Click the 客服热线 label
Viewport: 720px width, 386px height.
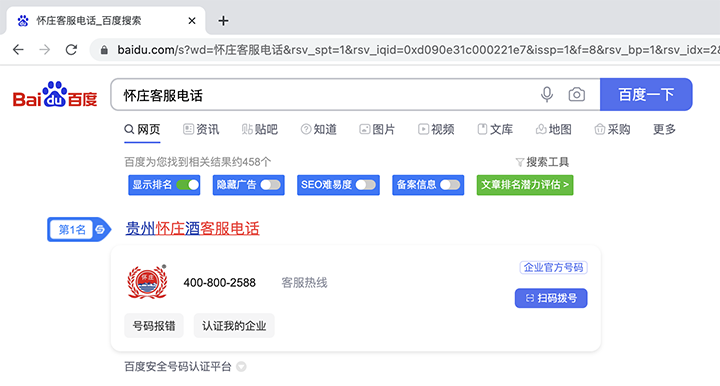click(304, 283)
